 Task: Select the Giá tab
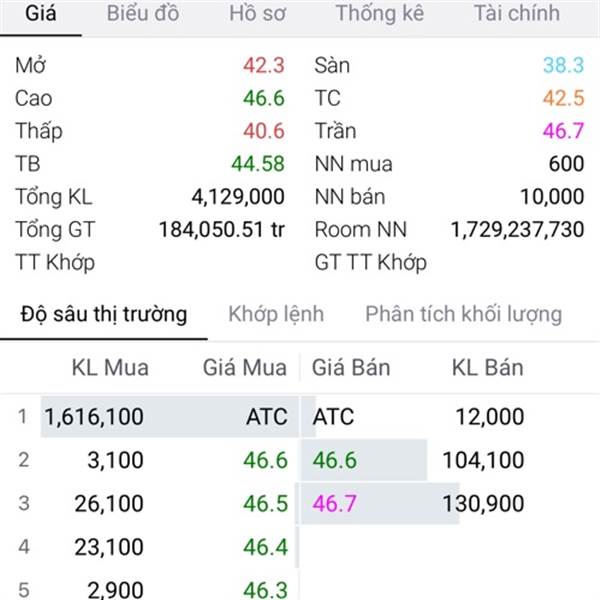(41, 13)
